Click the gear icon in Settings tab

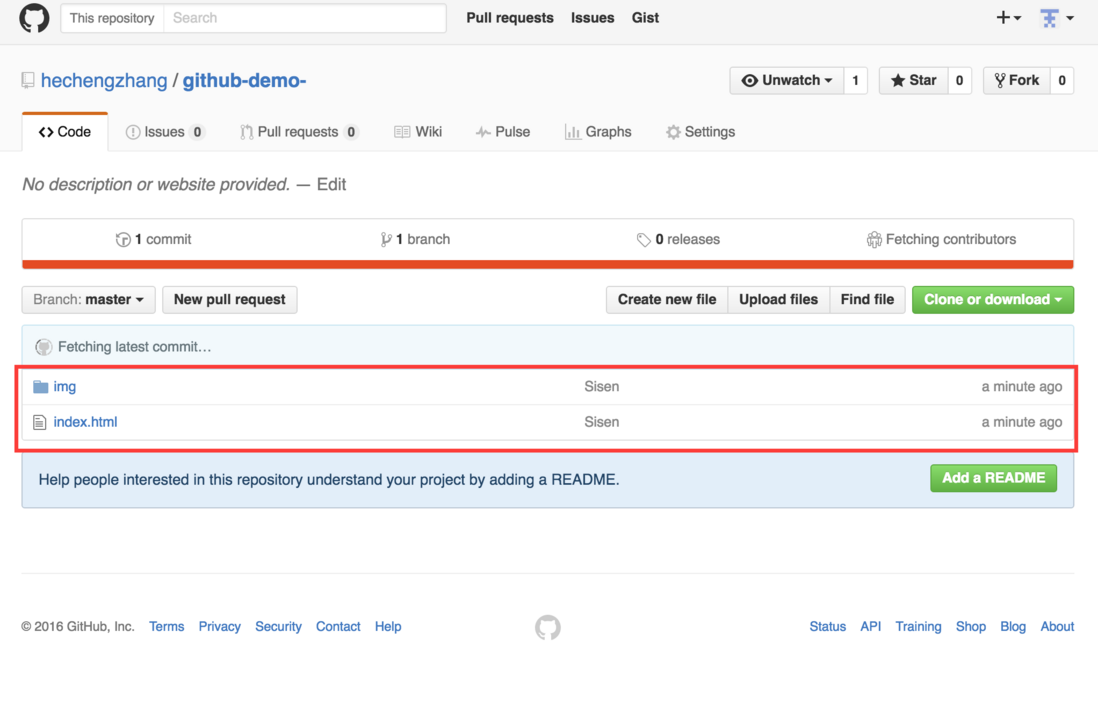click(x=673, y=132)
